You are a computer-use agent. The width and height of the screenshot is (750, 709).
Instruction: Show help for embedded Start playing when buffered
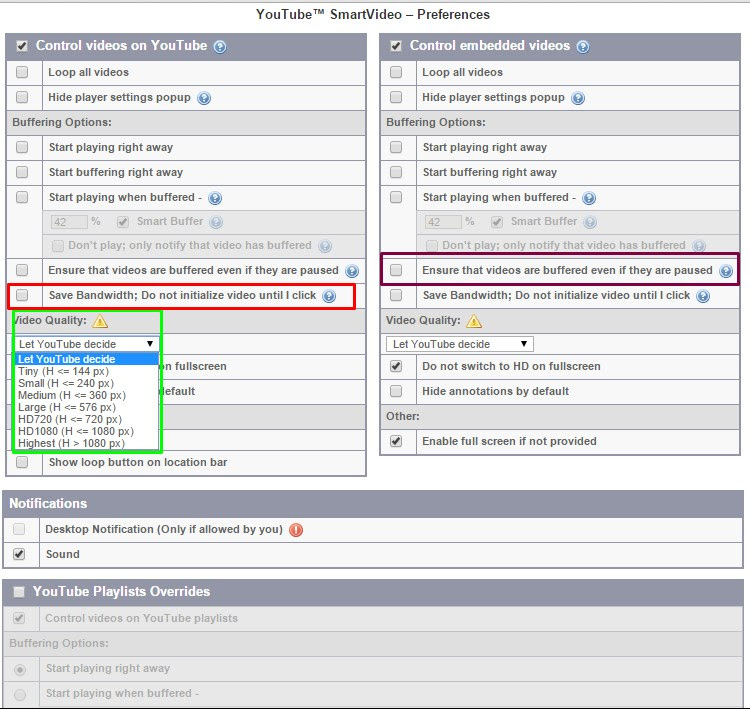tap(589, 198)
